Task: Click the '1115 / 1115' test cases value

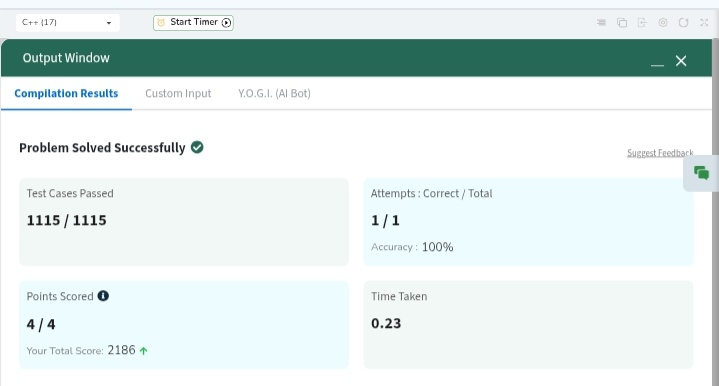Action: click(x=66, y=221)
